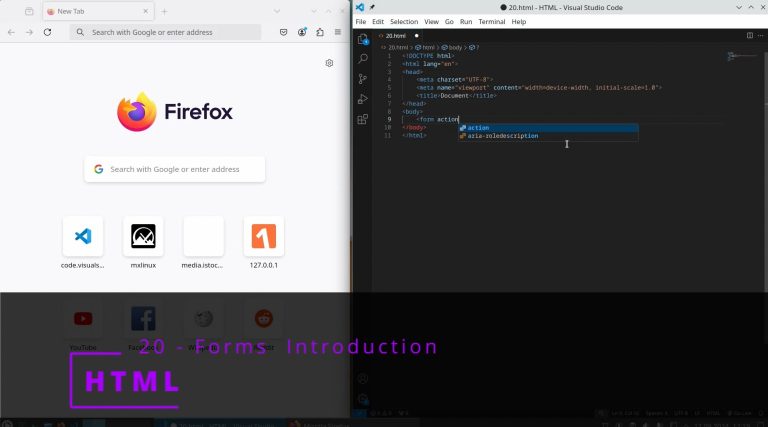Open the Go menu in VS Code
Screen dimensions: 768x427
click(x=449, y=22)
